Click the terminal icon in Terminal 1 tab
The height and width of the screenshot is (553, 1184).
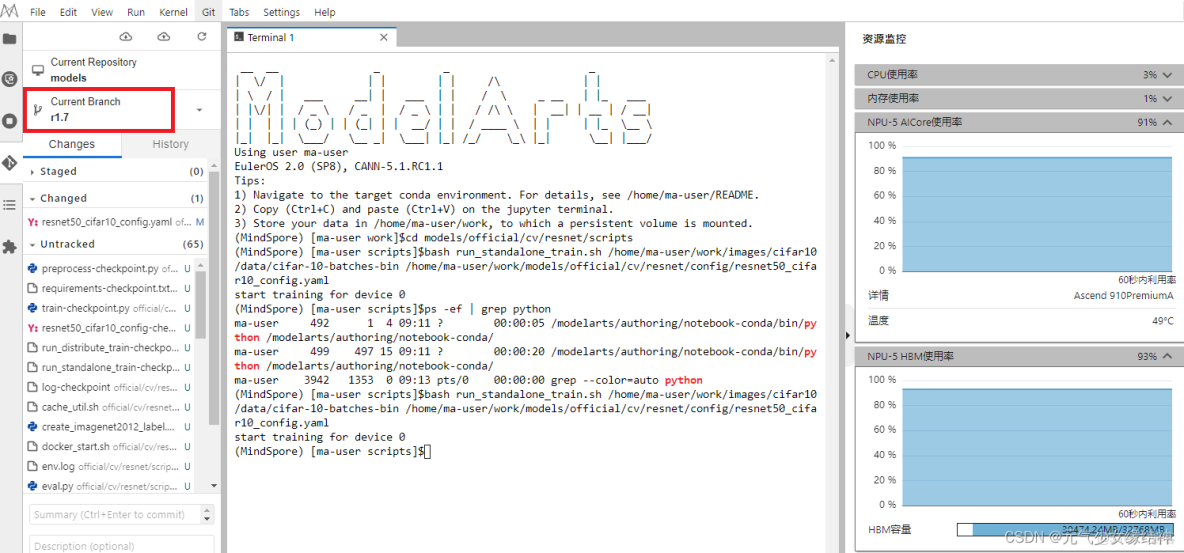(x=239, y=36)
